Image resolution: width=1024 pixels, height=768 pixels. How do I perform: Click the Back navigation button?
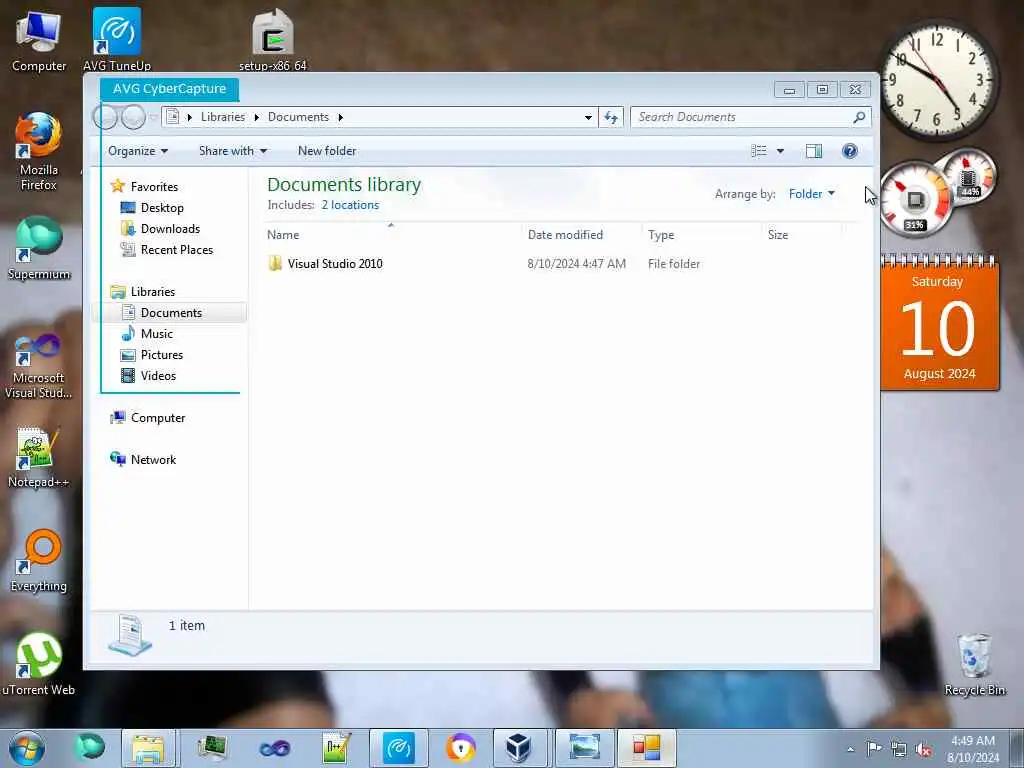tap(106, 118)
